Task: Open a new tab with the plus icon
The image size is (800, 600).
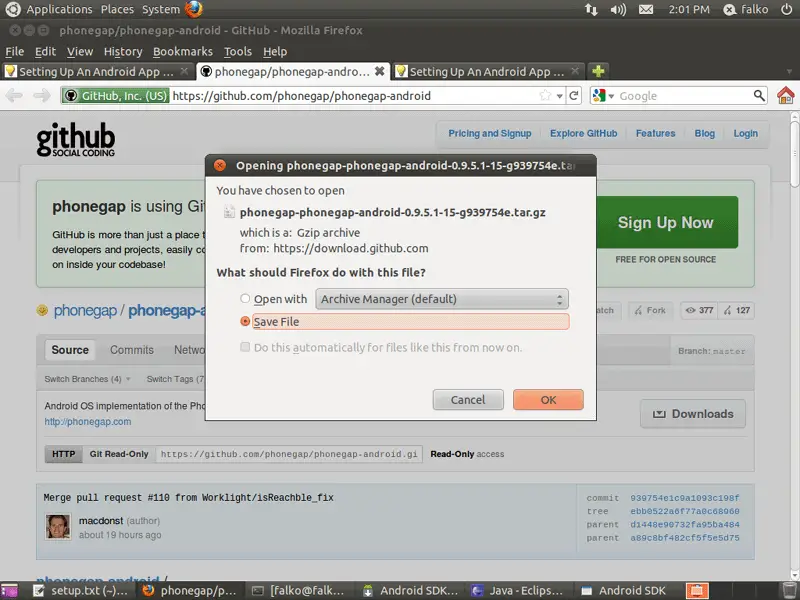Action: click(598, 71)
